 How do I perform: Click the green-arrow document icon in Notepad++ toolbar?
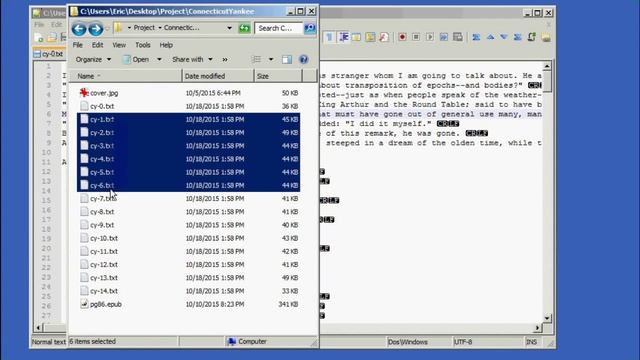(531, 37)
